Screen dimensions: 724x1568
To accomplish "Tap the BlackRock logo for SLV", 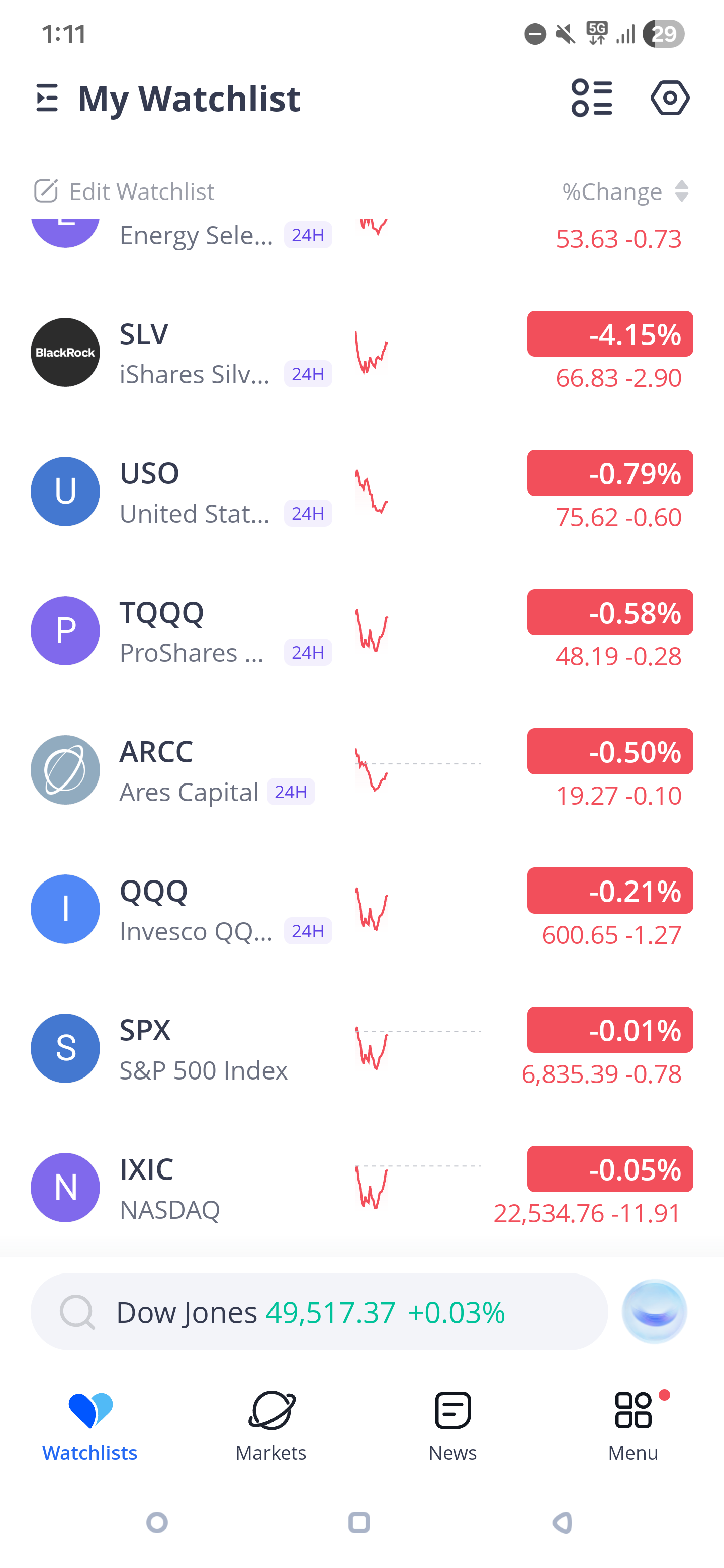I will [65, 352].
